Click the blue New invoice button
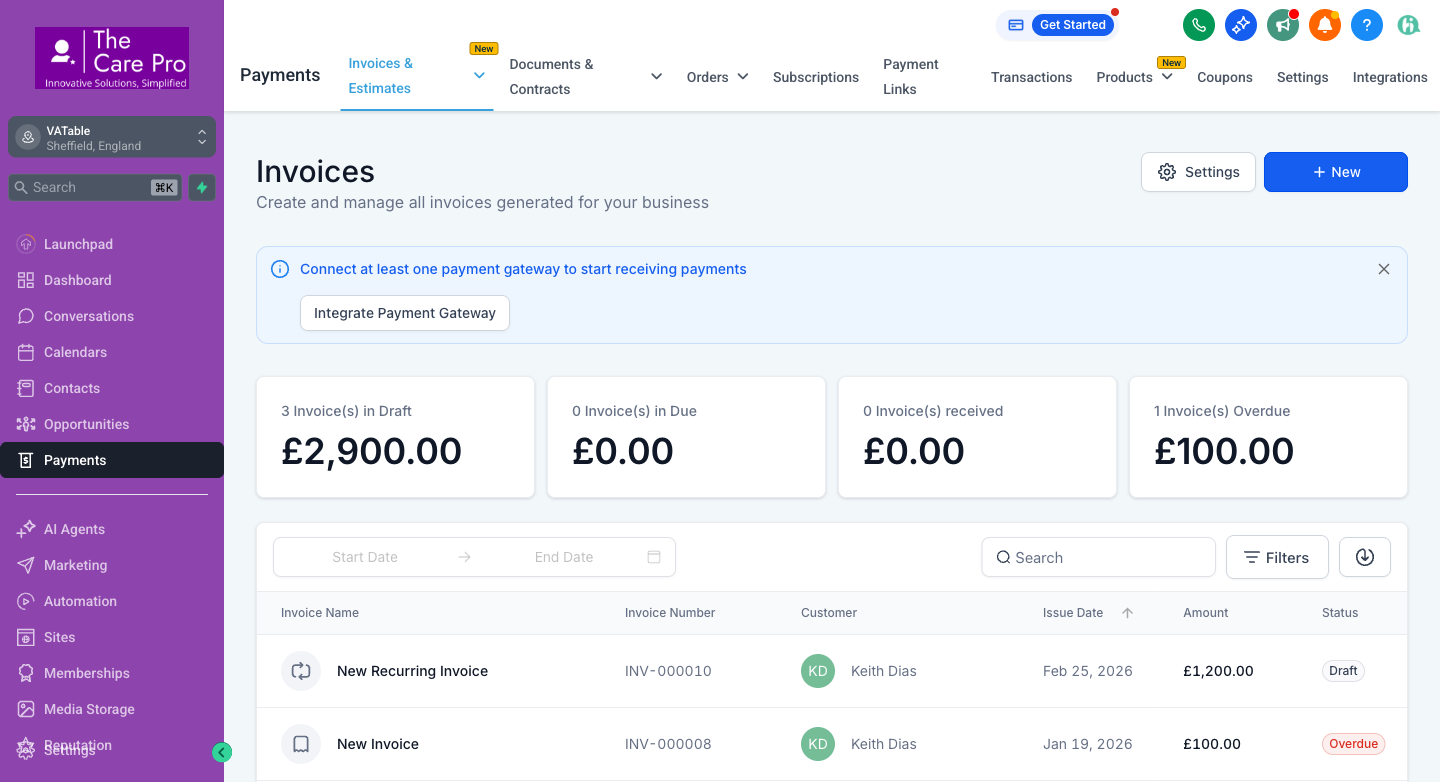The image size is (1440, 782). [x=1335, y=172]
